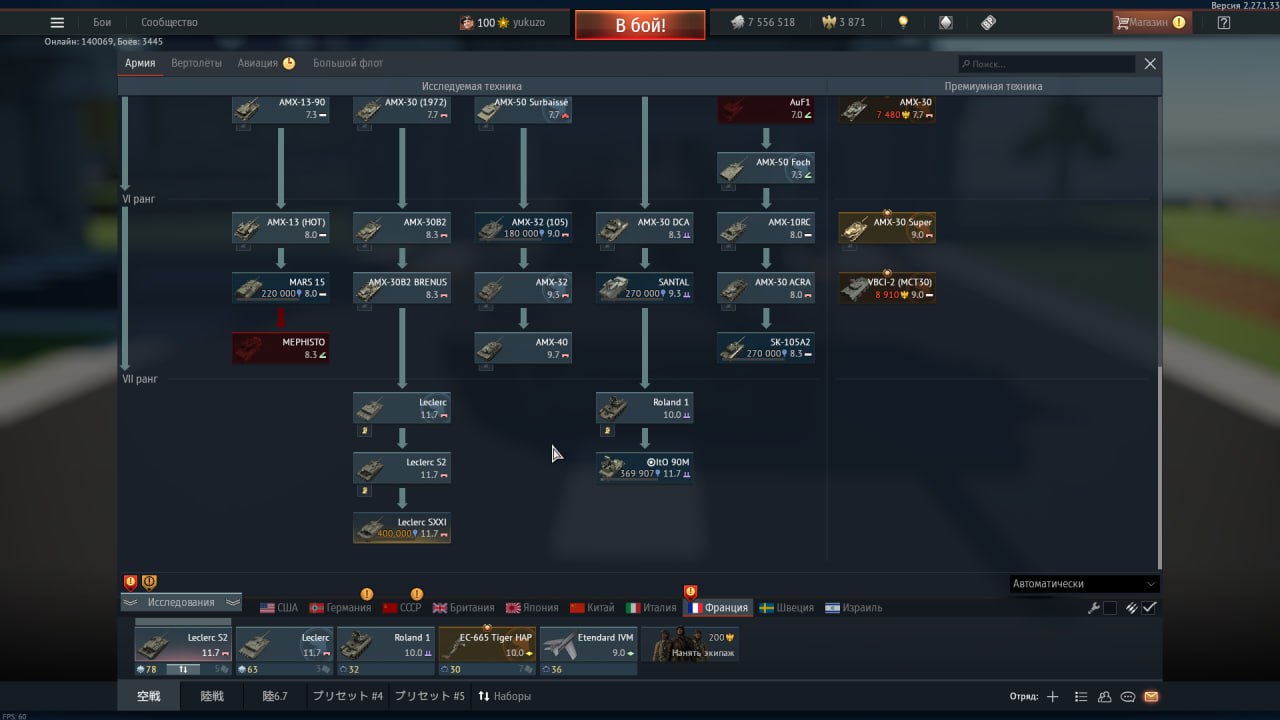Select the Италия nation tab

click(x=651, y=608)
